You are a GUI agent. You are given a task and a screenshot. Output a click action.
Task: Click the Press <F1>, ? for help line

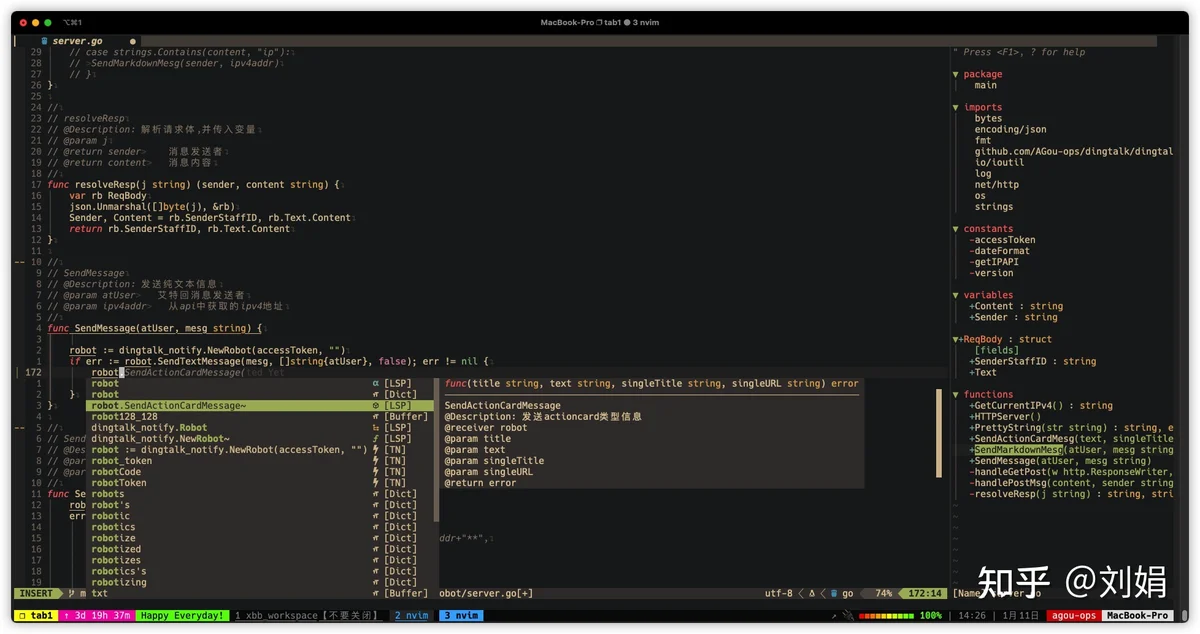coord(1021,52)
